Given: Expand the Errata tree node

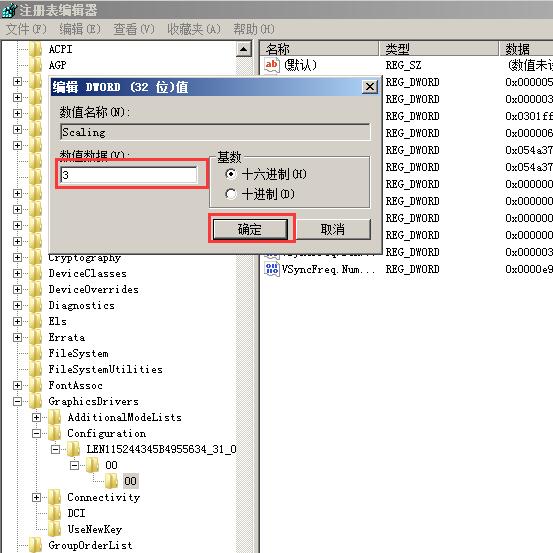Looking at the screenshot, I should [17, 337].
